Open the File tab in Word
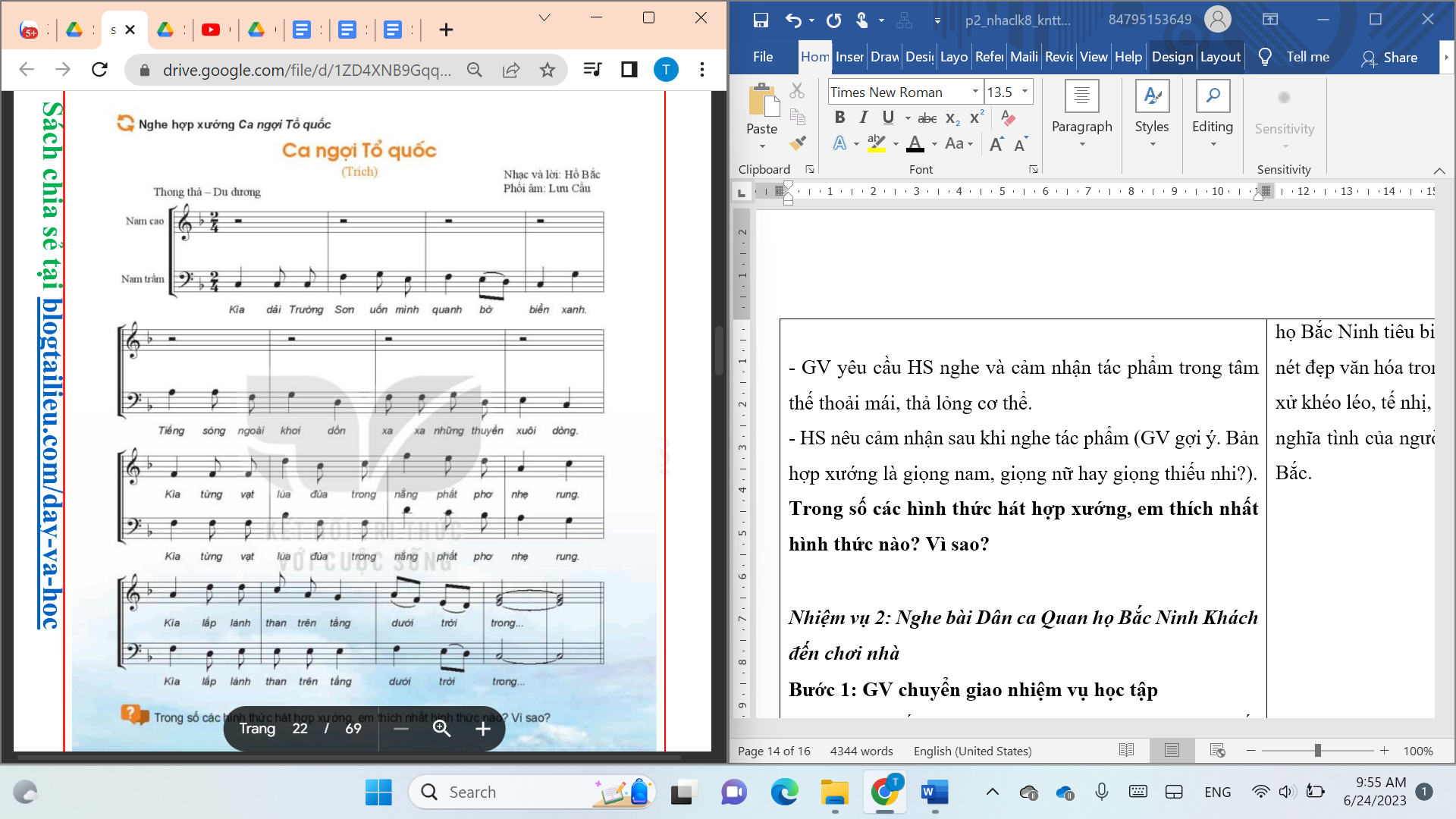1456x819 pixels. [x=763, y=57]
